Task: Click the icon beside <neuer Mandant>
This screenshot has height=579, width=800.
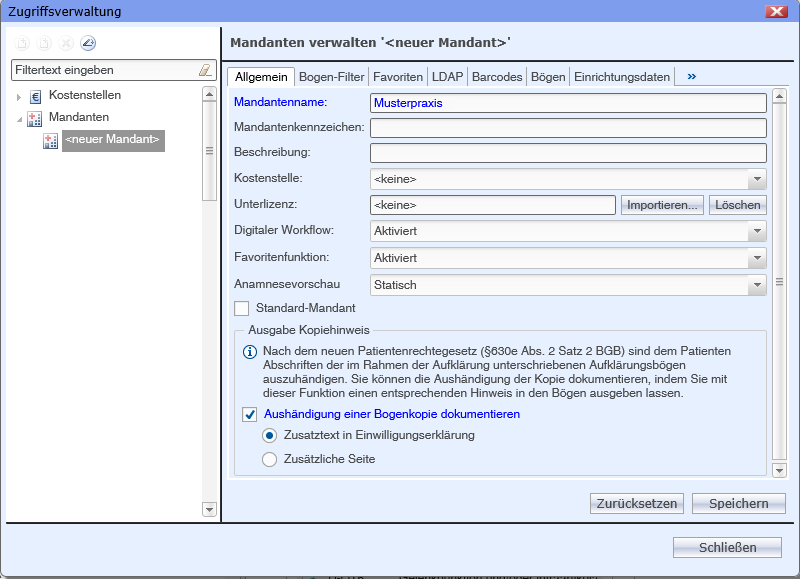Action: point(51,141)
